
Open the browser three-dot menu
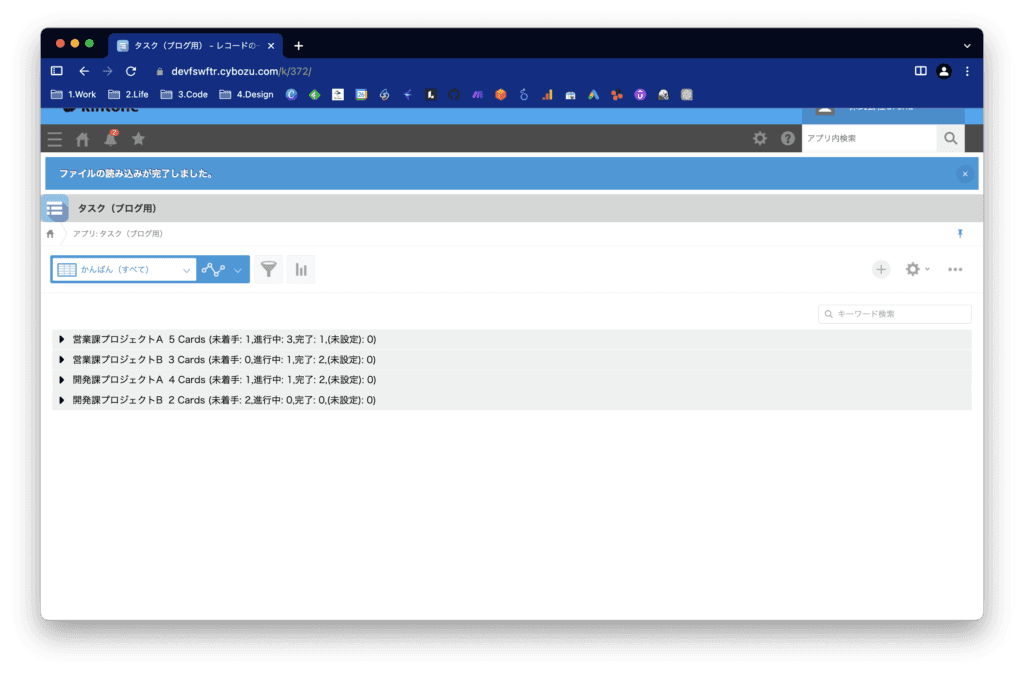(967, 71)
